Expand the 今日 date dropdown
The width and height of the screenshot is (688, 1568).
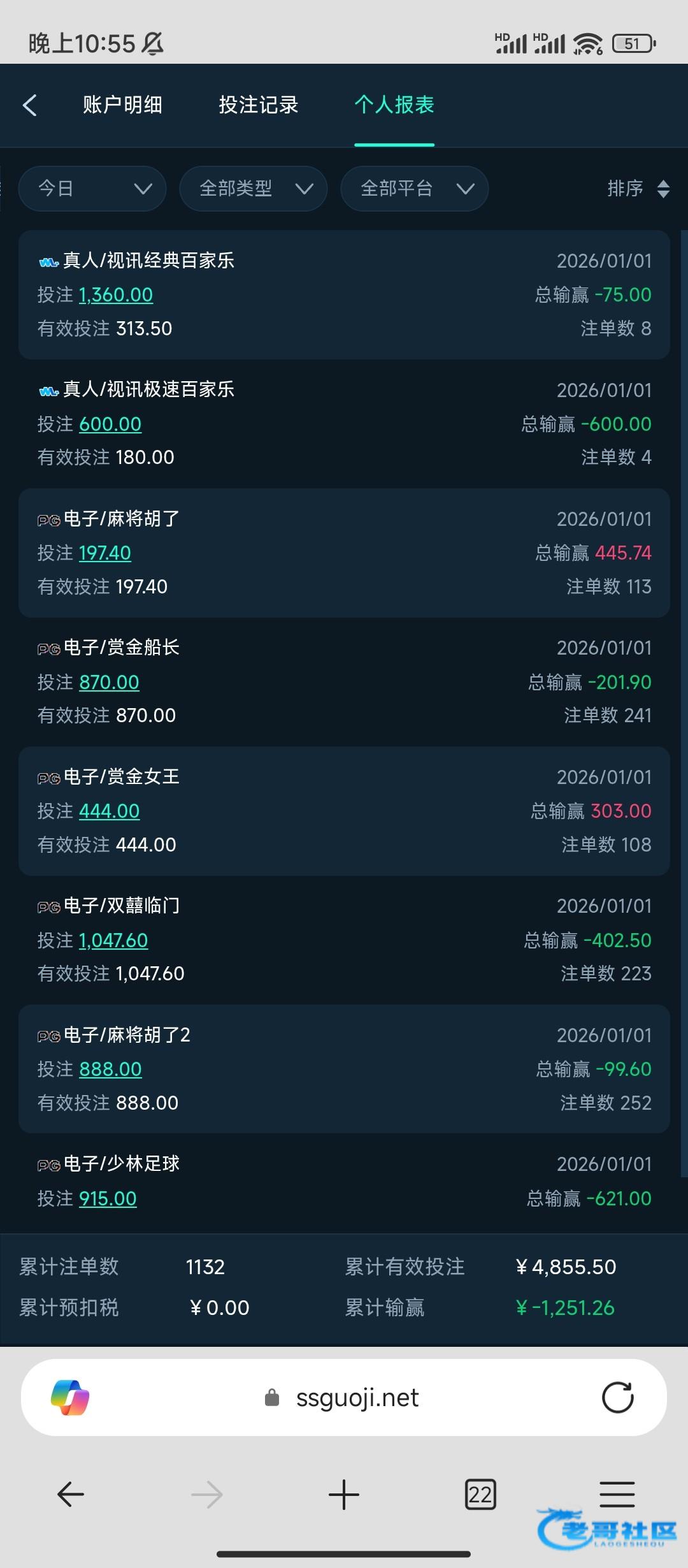[x=92, y=189]
